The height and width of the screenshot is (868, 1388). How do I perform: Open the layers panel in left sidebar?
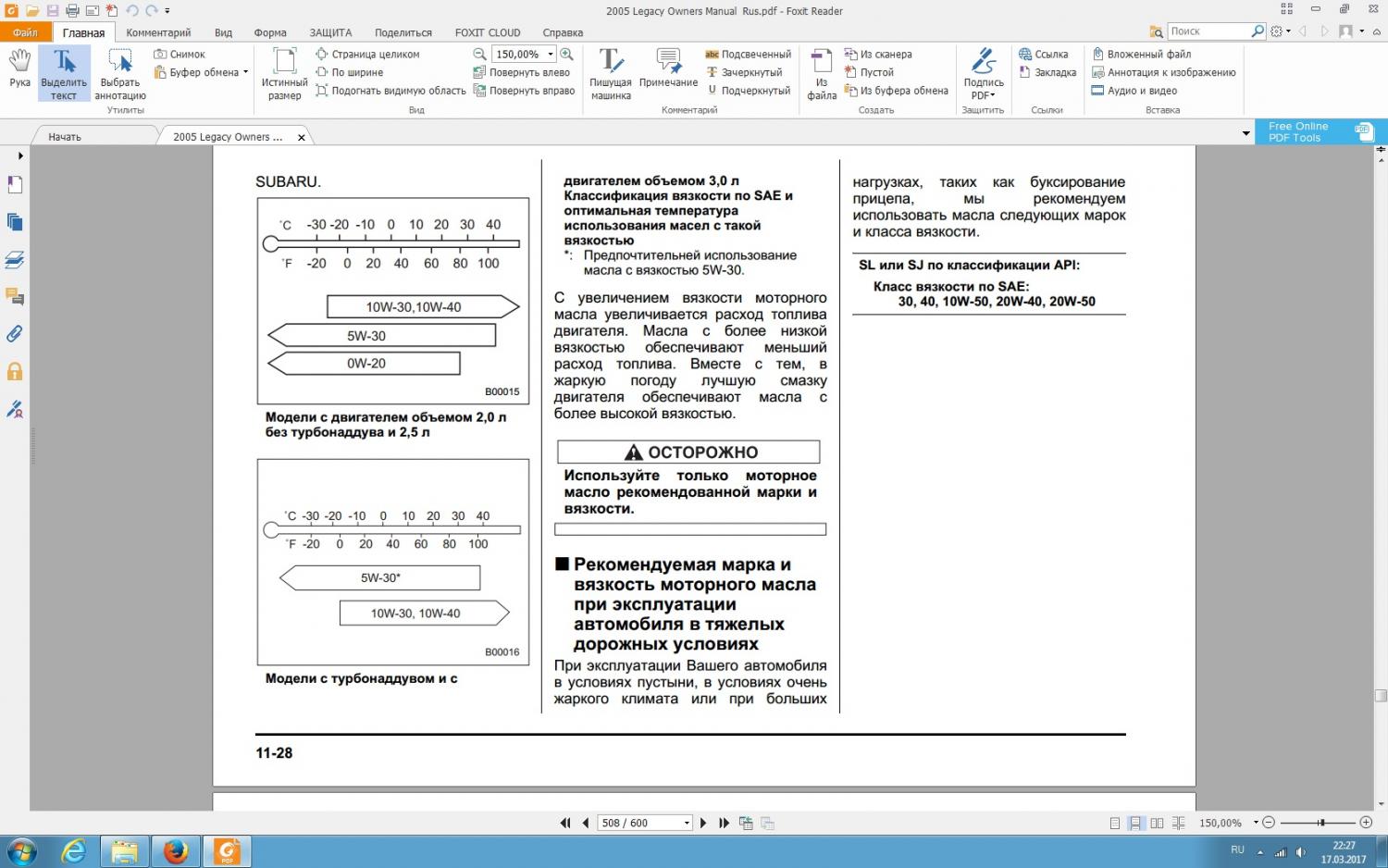tap(15, 260)
